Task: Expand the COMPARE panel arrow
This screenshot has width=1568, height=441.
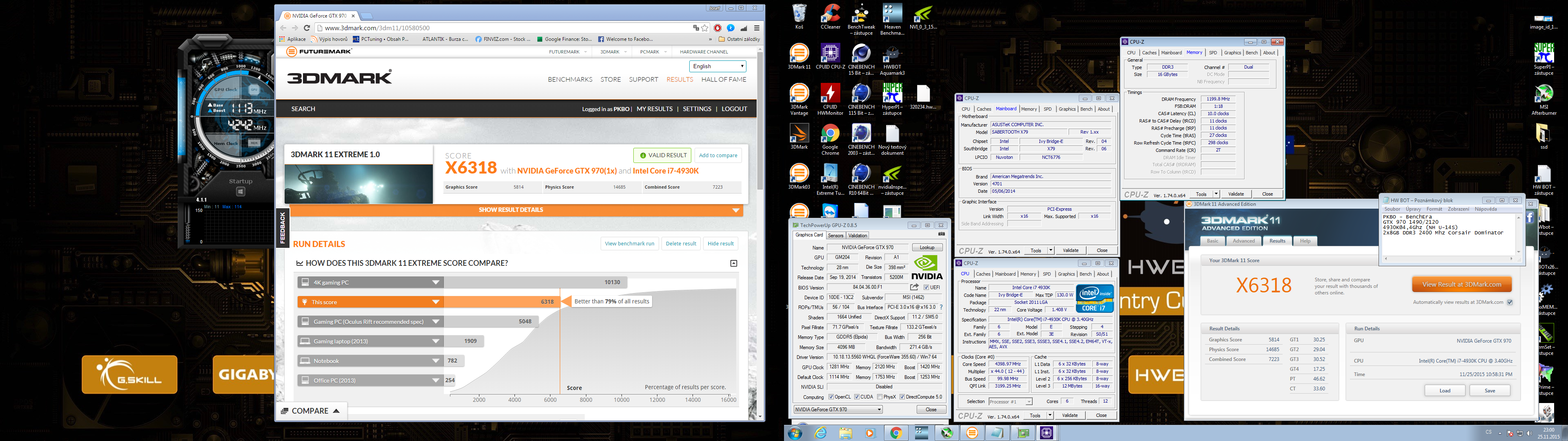Action: [336, 411]
